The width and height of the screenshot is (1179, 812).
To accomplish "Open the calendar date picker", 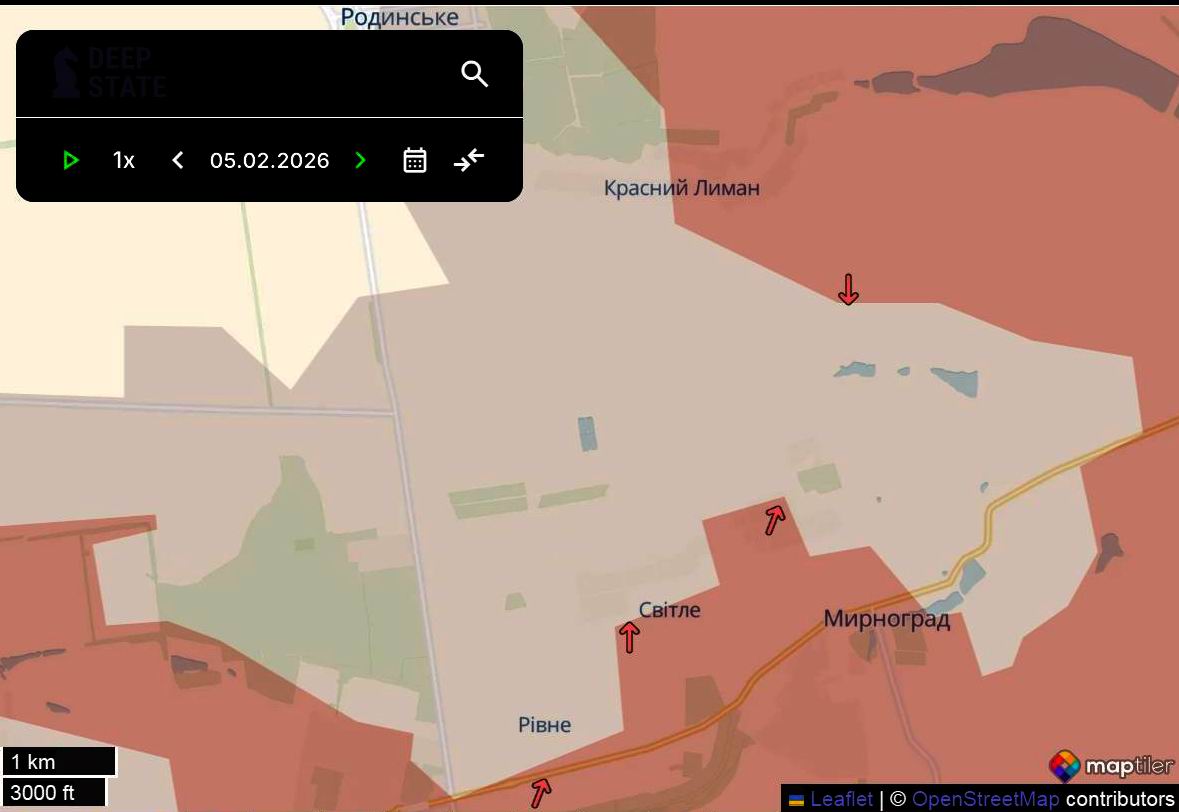I will [x=414, y=160].
